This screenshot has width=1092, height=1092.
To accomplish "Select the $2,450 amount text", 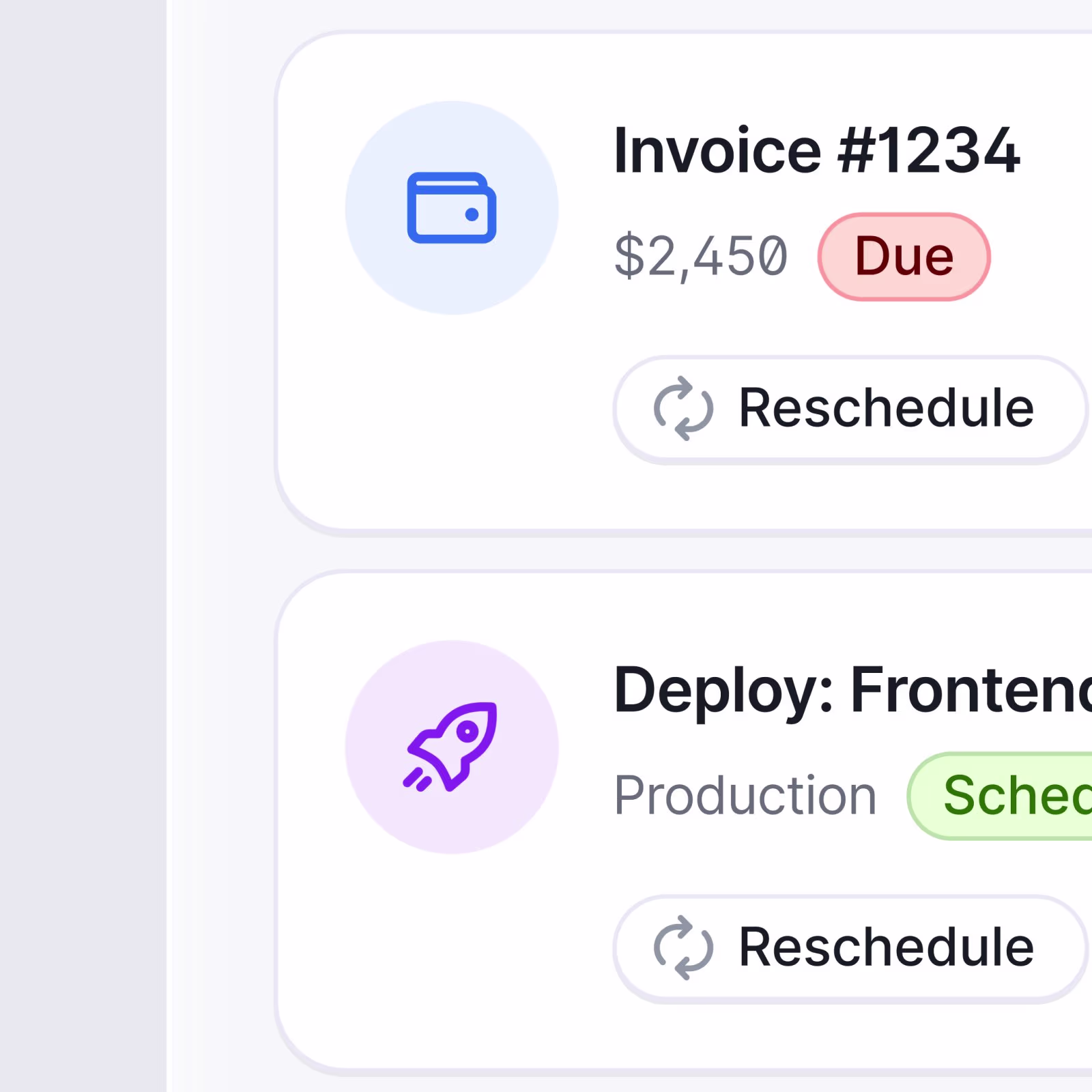I will 701,257.
